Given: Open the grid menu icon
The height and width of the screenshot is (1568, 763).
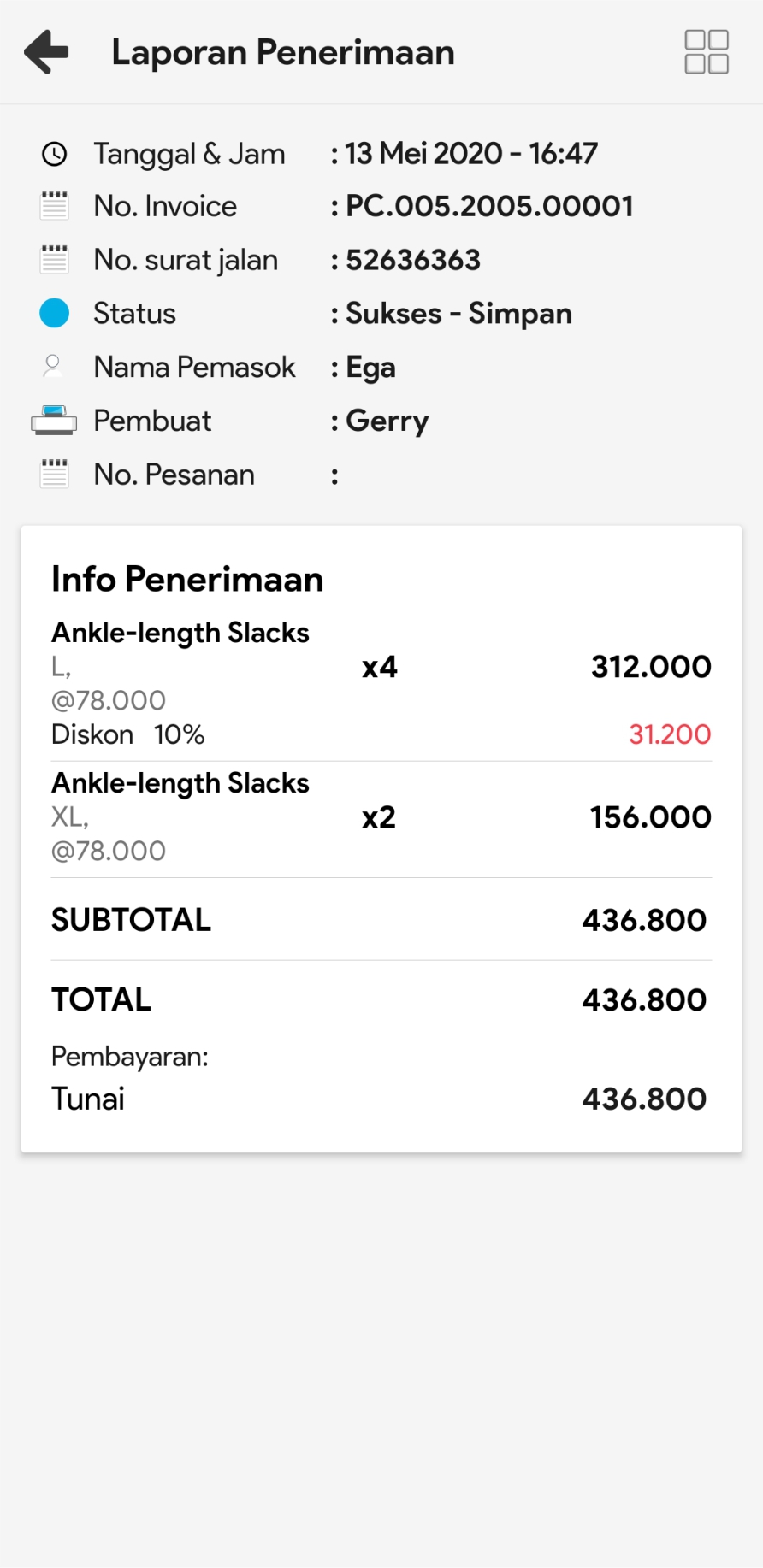Looking at the screenshot, I should click(x=706, y=52).
